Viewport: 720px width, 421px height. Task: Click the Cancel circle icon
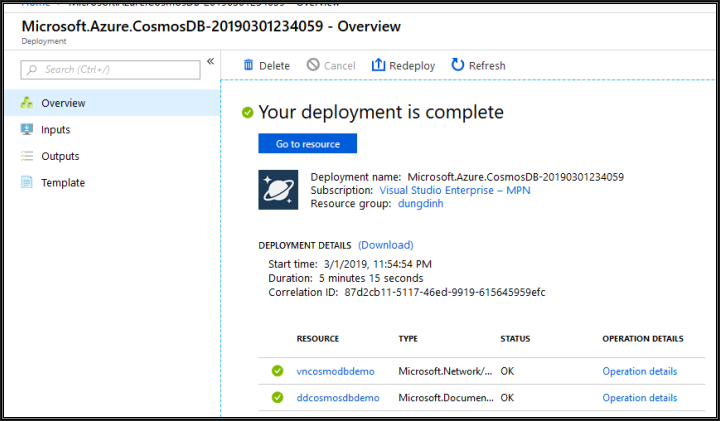point(313,65)
